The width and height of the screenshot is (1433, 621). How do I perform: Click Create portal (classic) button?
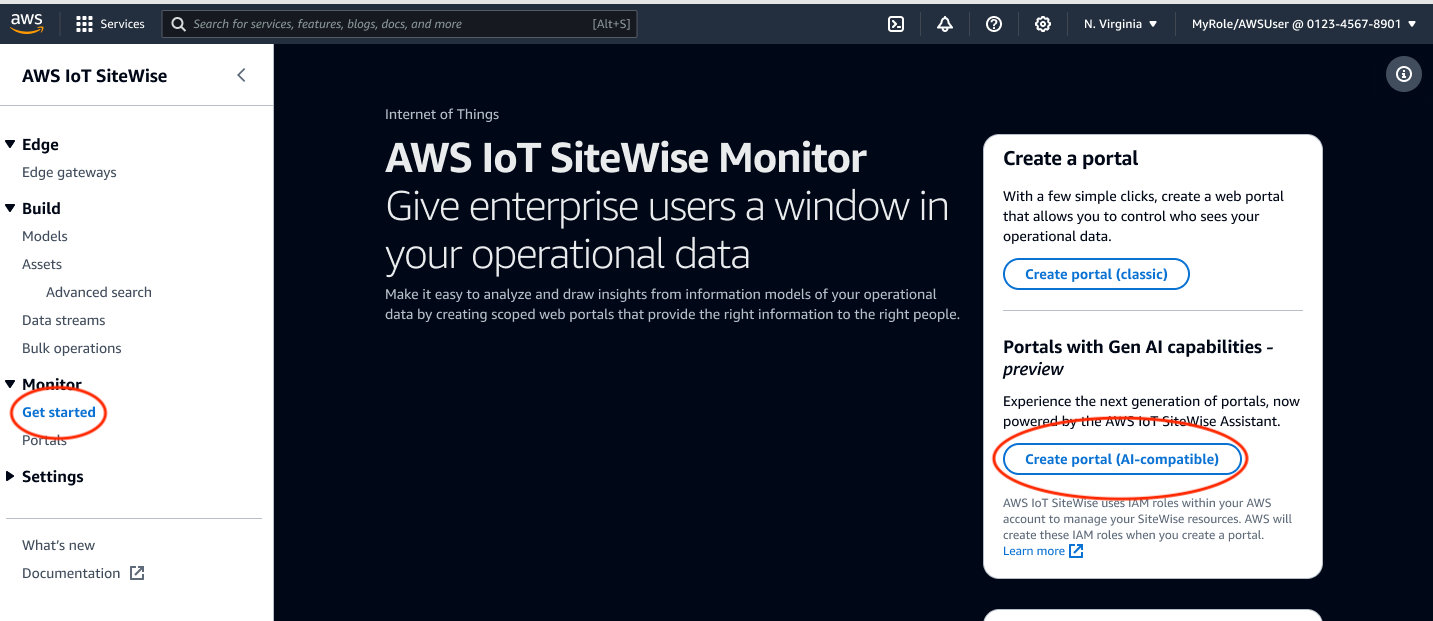1096,274
